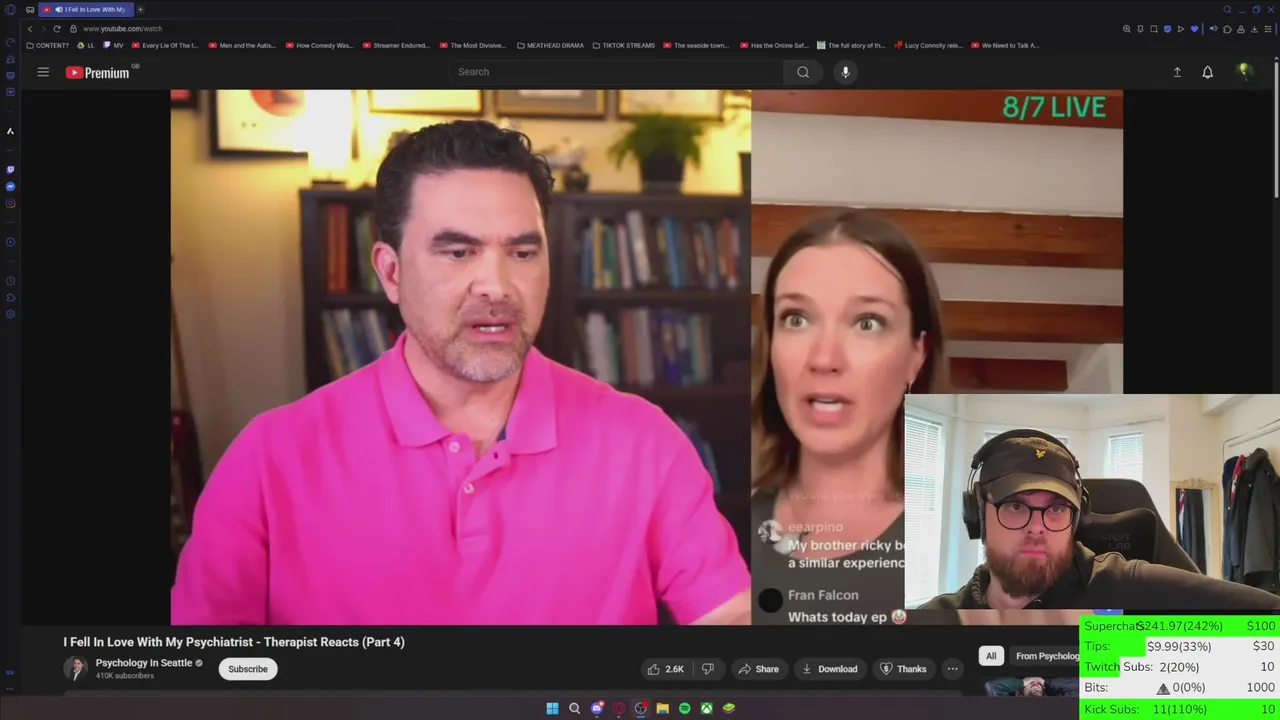Open the Windows Start menu

click(552, 708)
